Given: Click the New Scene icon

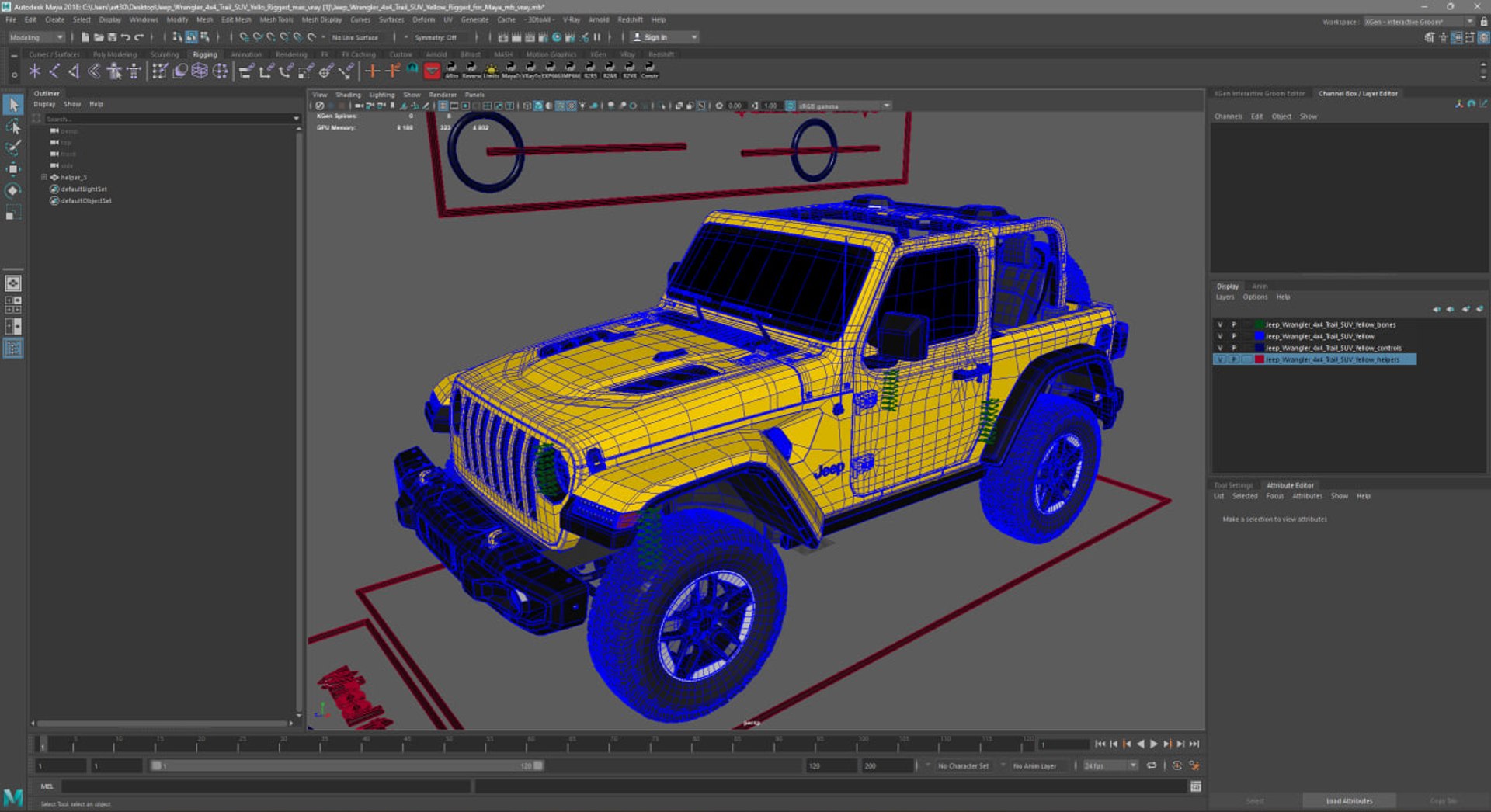Looking at the screenshot, I should coord(85,37).
